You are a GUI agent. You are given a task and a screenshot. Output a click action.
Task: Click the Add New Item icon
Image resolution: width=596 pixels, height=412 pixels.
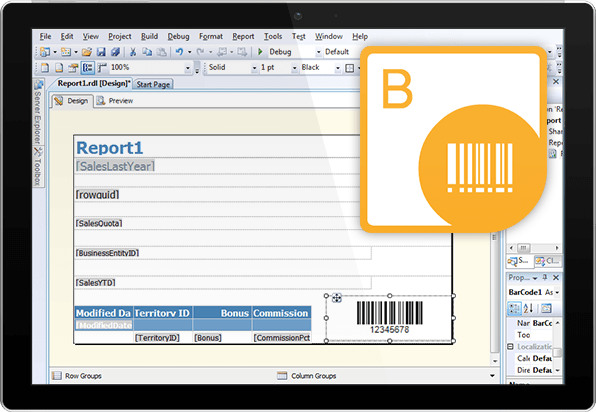[66, 52]
